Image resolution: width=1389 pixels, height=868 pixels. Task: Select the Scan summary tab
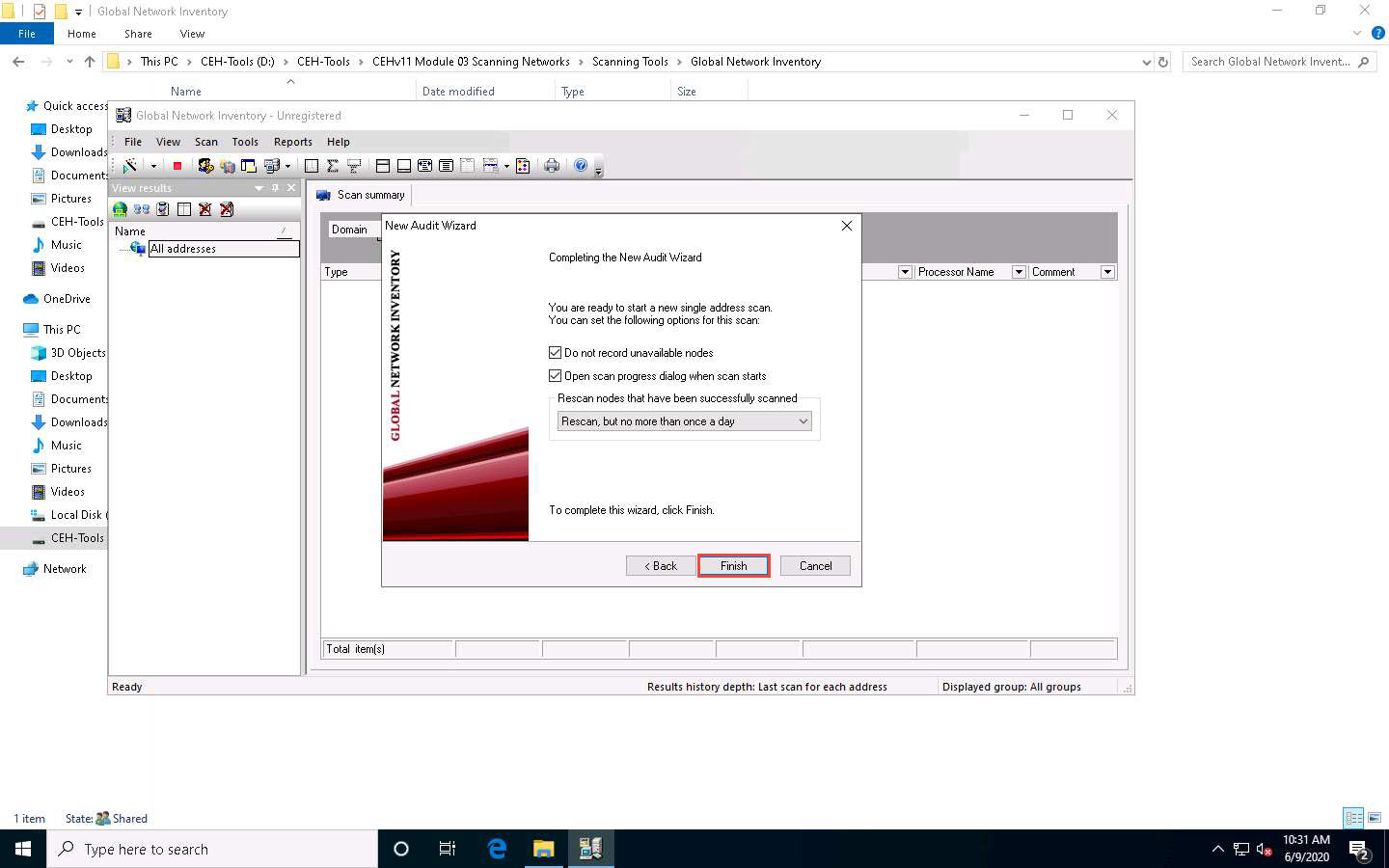click(361, 195)
